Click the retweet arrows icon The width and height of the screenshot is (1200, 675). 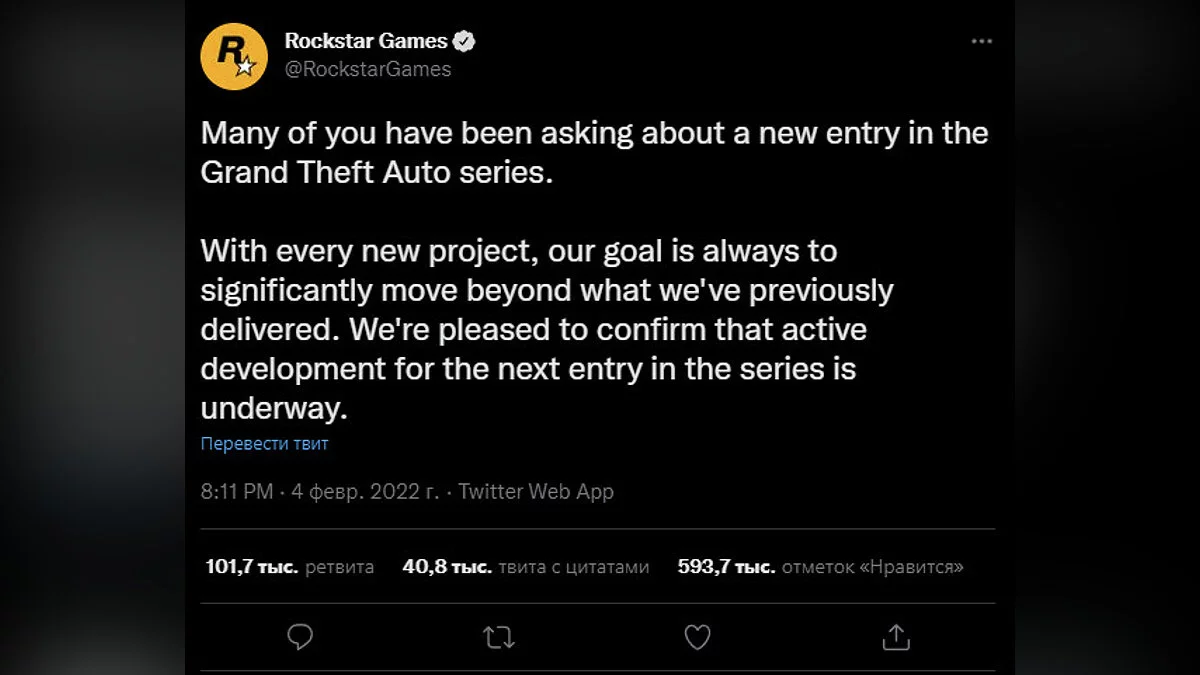tap(497, 636)
